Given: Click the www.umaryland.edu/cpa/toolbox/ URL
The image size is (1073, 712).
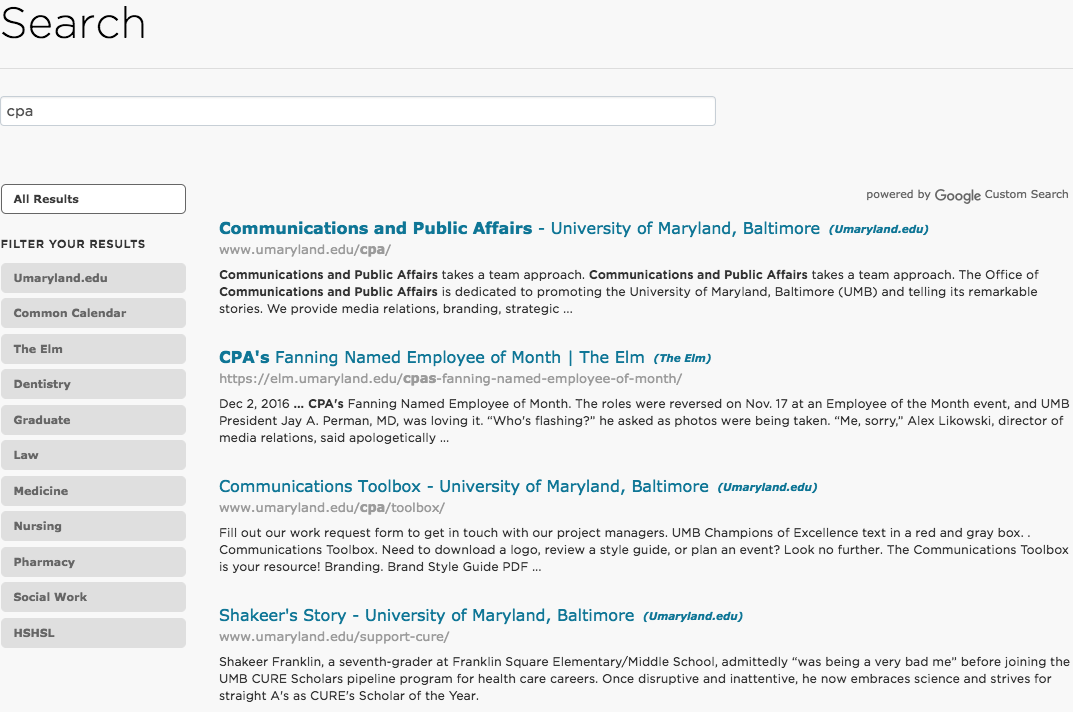Looking at the screenshot, I should tap(331, 508).
